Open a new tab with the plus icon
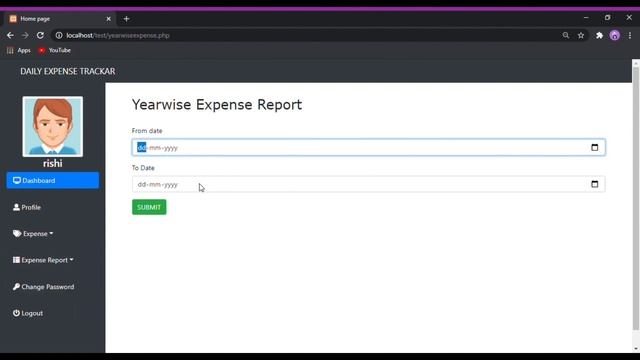This screenshot has height=360, width=640. (127, 19)
